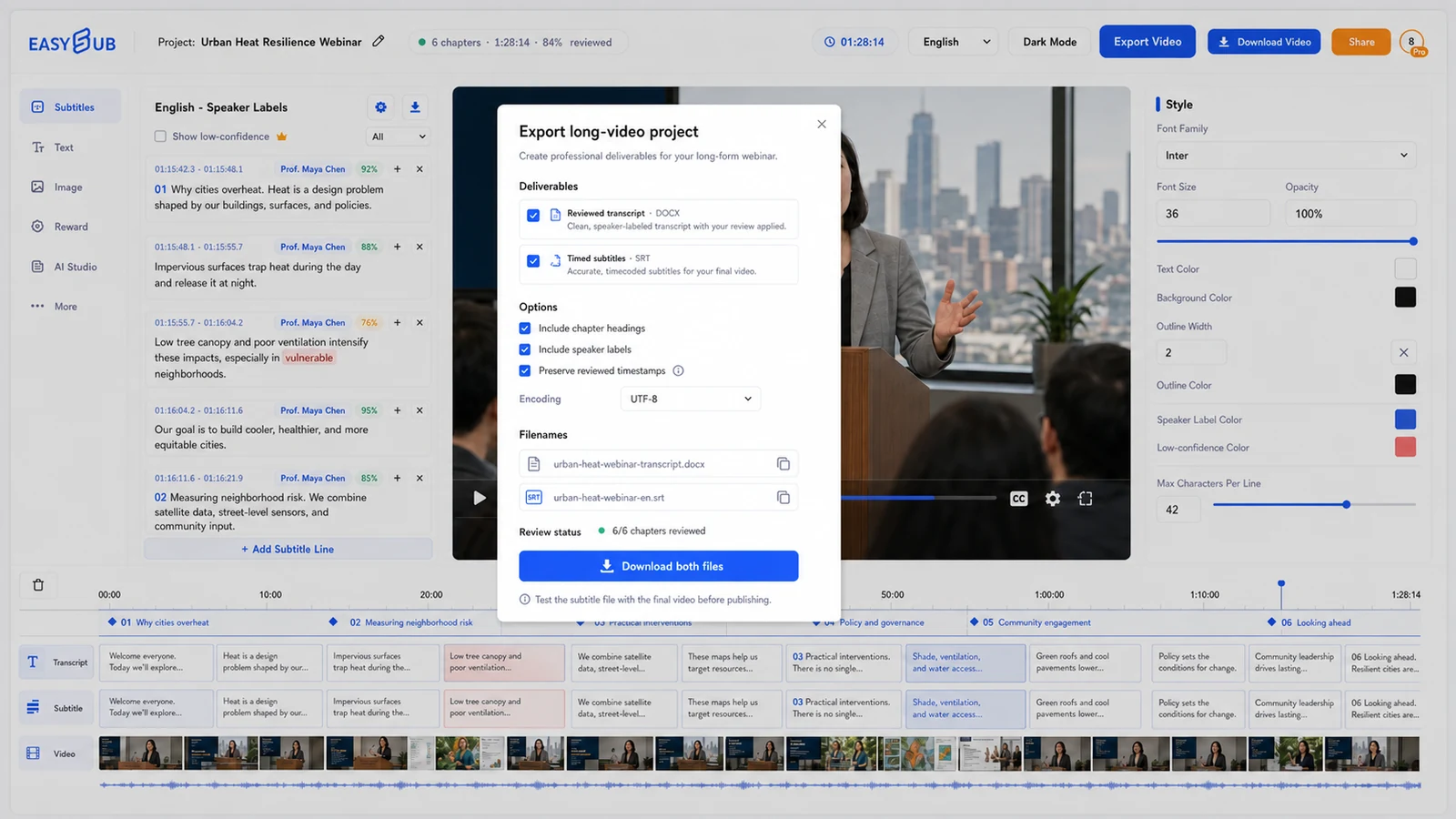
Task: Select the Transcript track icon
Action: pos(33,662)
